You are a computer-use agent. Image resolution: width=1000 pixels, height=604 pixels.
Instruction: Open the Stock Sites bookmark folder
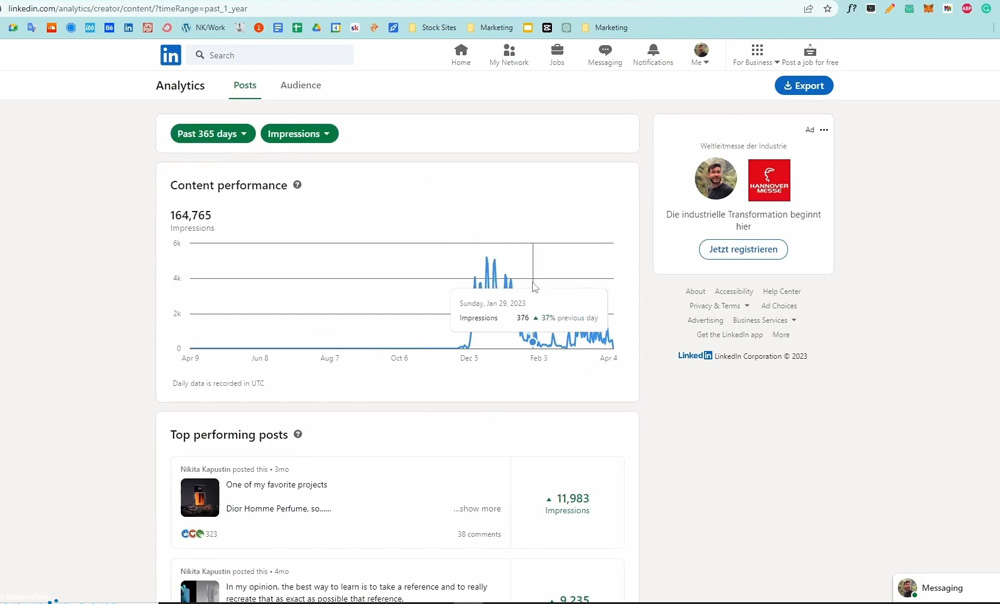coord(432,27)
